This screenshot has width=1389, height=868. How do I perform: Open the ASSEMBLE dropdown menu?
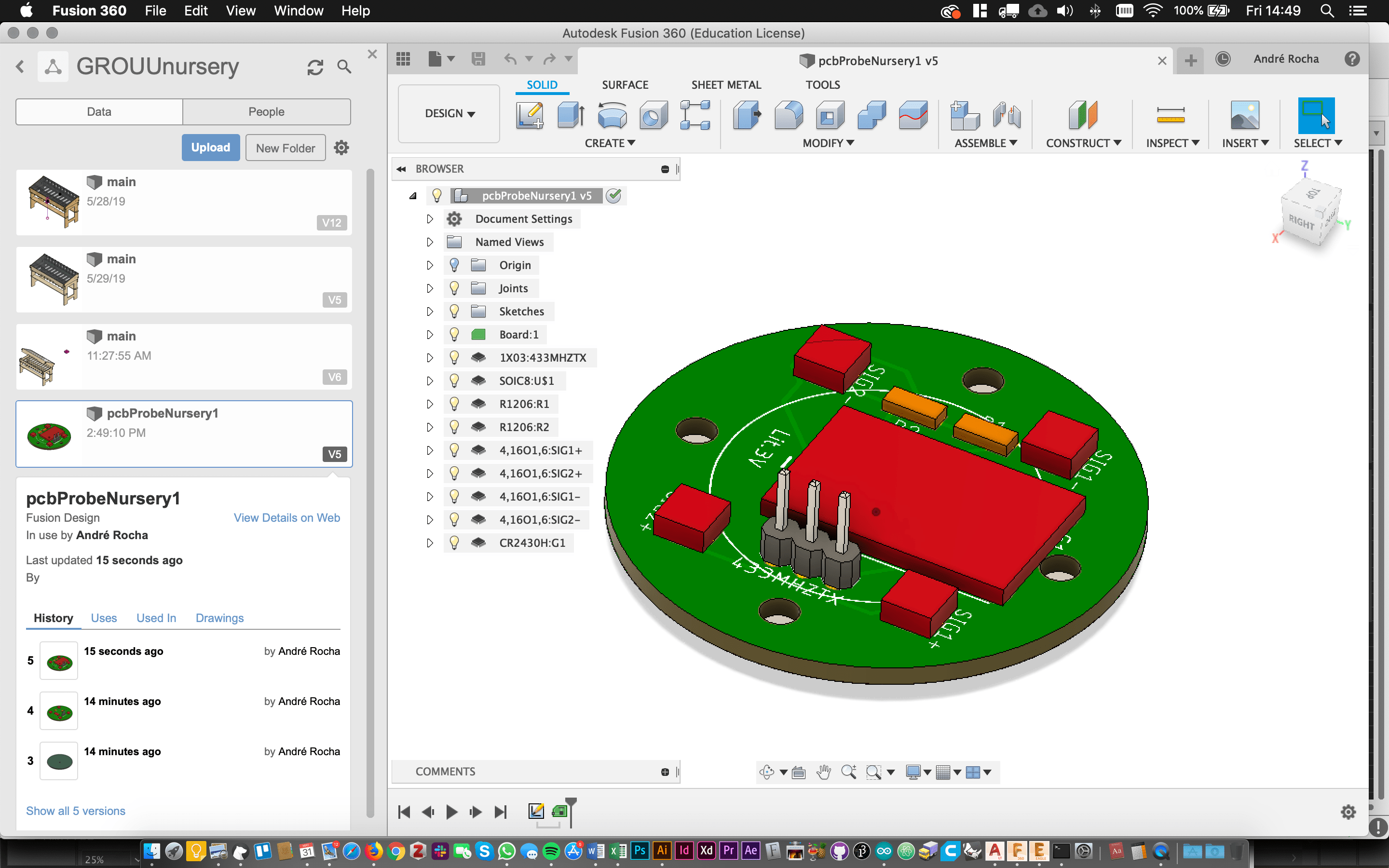985,143
